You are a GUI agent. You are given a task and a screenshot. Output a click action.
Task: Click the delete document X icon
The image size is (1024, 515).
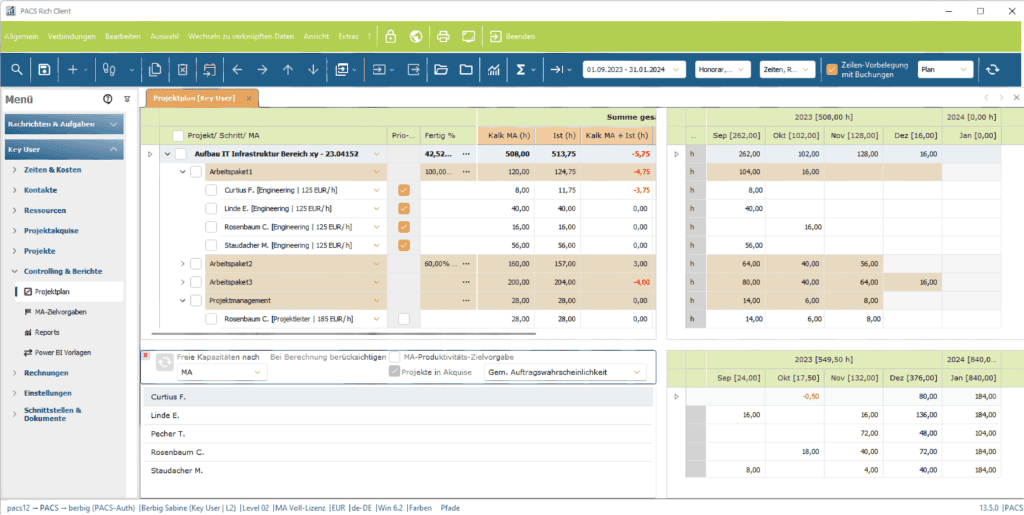point(183,70)
